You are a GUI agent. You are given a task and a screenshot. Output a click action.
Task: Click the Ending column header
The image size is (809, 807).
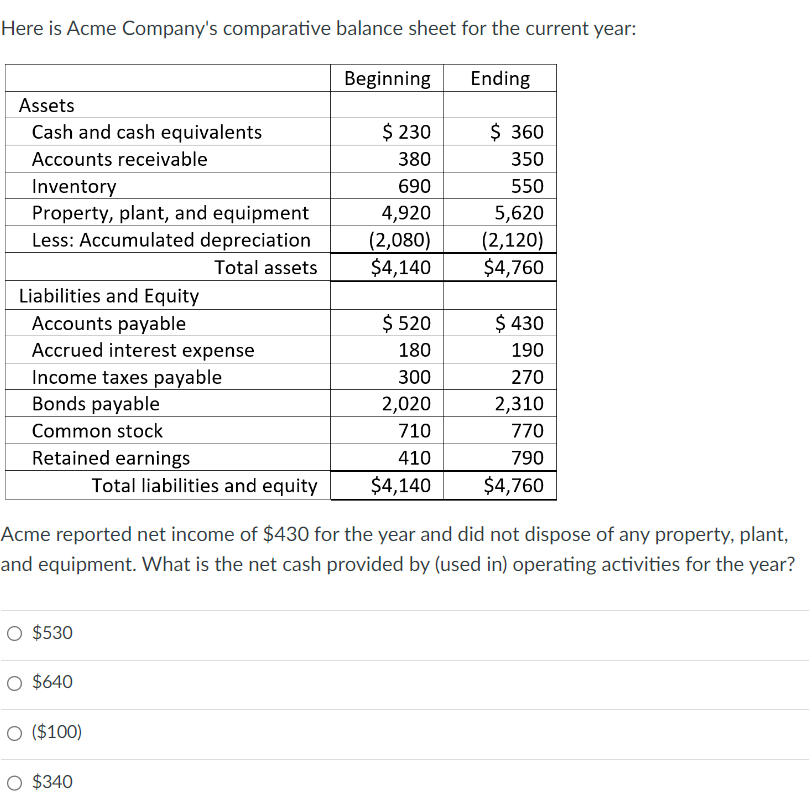500,78
